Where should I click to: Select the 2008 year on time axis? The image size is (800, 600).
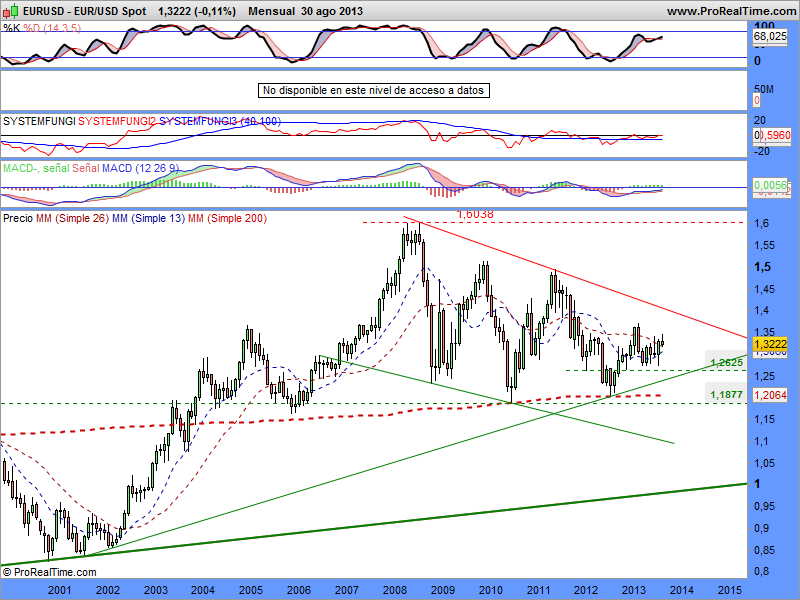(395, 590)
